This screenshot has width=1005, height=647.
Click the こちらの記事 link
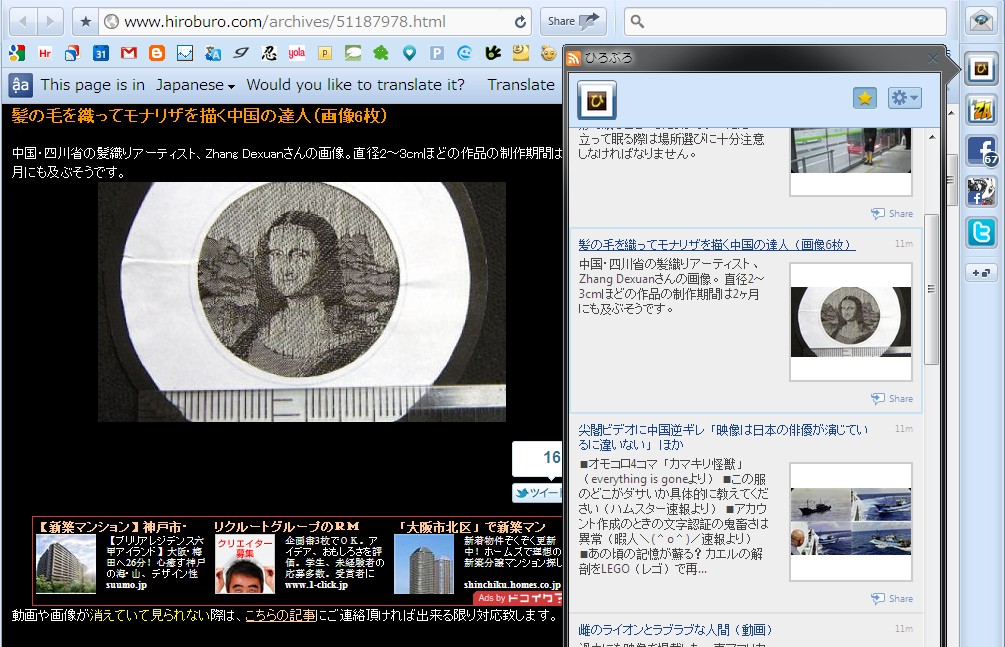click(x=281, y=615)
